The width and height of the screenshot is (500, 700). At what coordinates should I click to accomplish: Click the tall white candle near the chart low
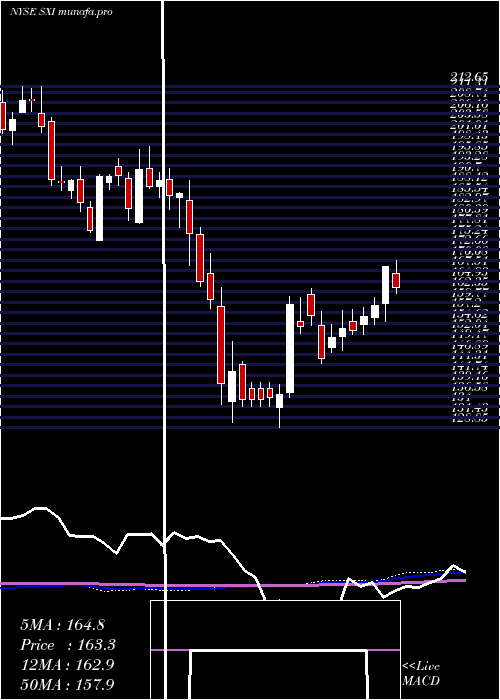[x=290, y=348]
